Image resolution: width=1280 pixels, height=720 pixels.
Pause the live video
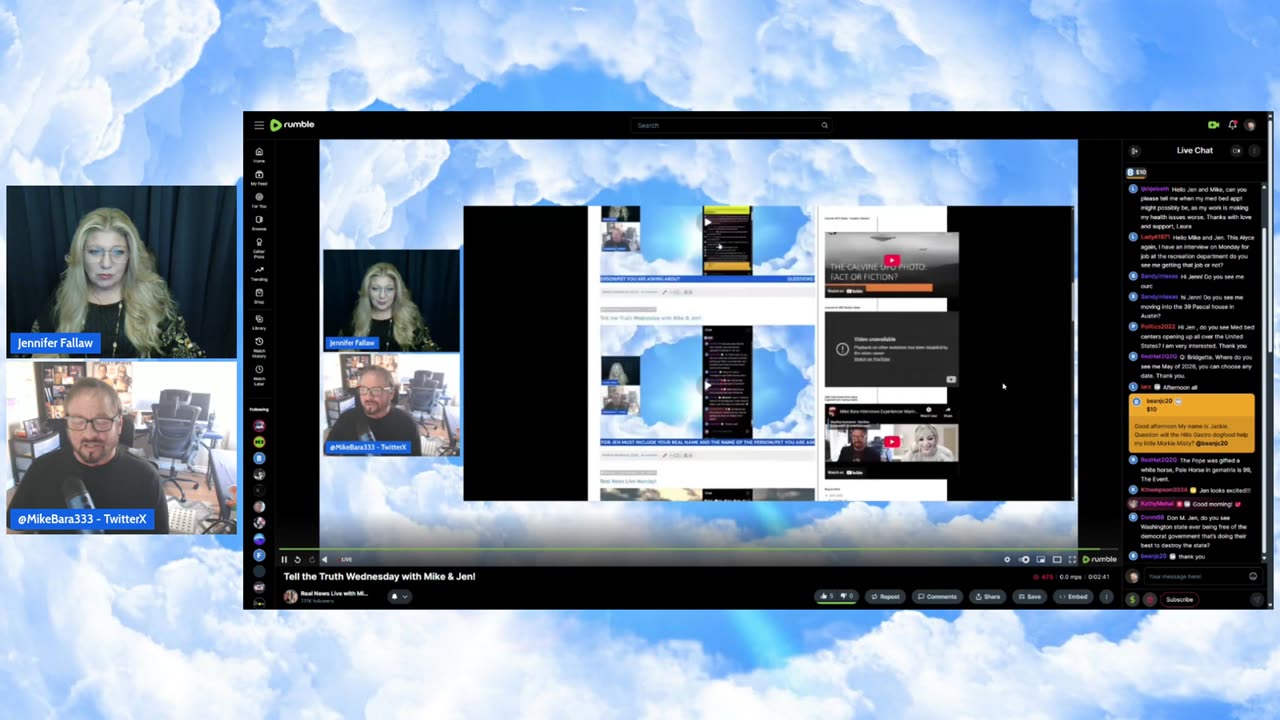[x=284, y=560]
